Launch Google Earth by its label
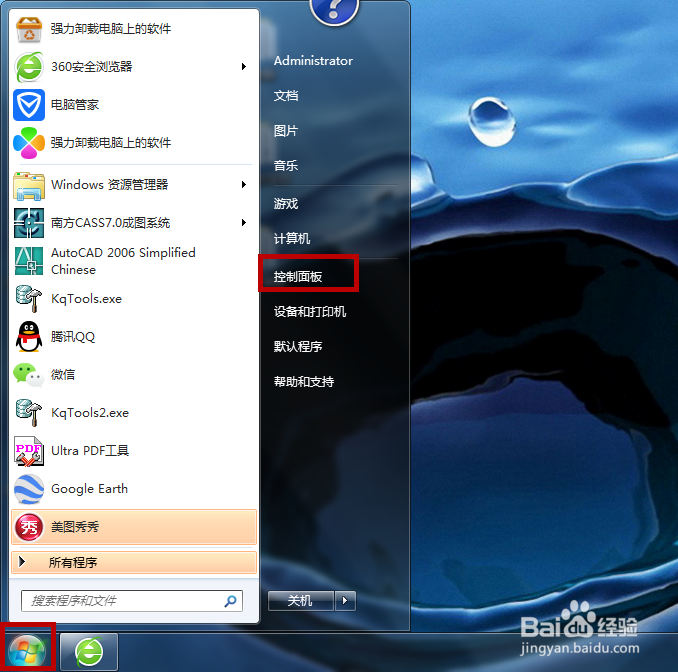The image size is (678, 672). [90, 489]
